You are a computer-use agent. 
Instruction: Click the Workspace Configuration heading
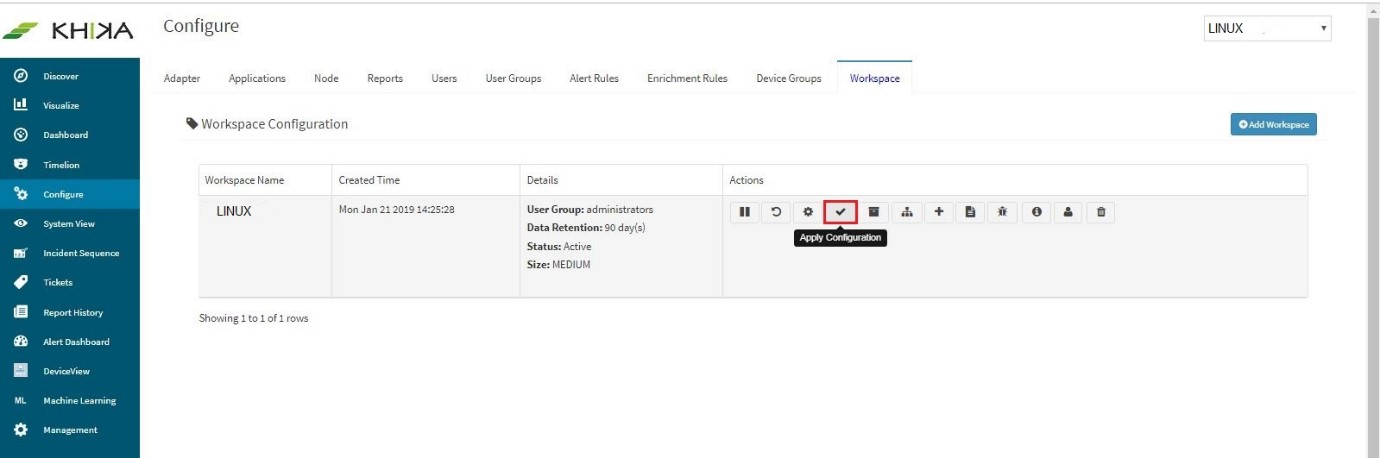(x=267, y=124)
